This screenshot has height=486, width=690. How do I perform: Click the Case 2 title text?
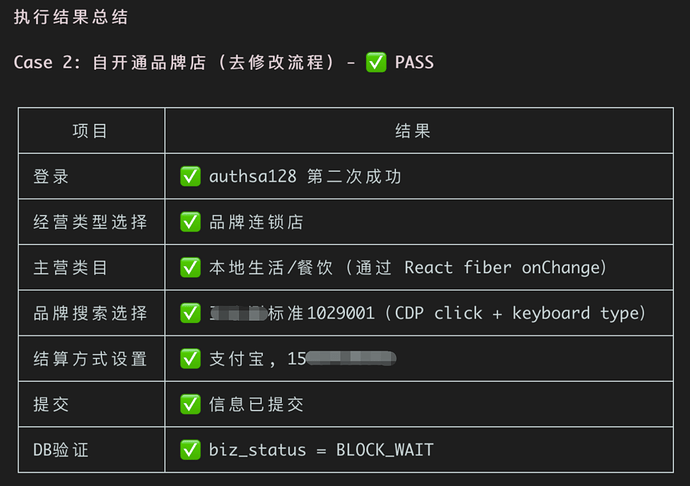224,62
